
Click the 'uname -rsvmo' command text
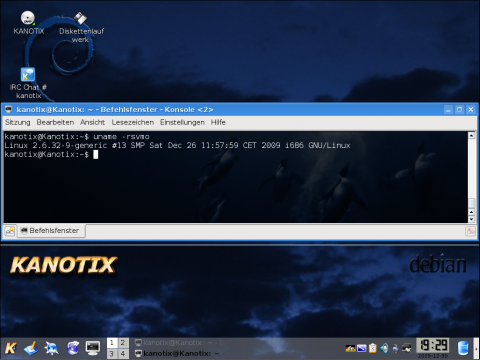tap(121, 137)
